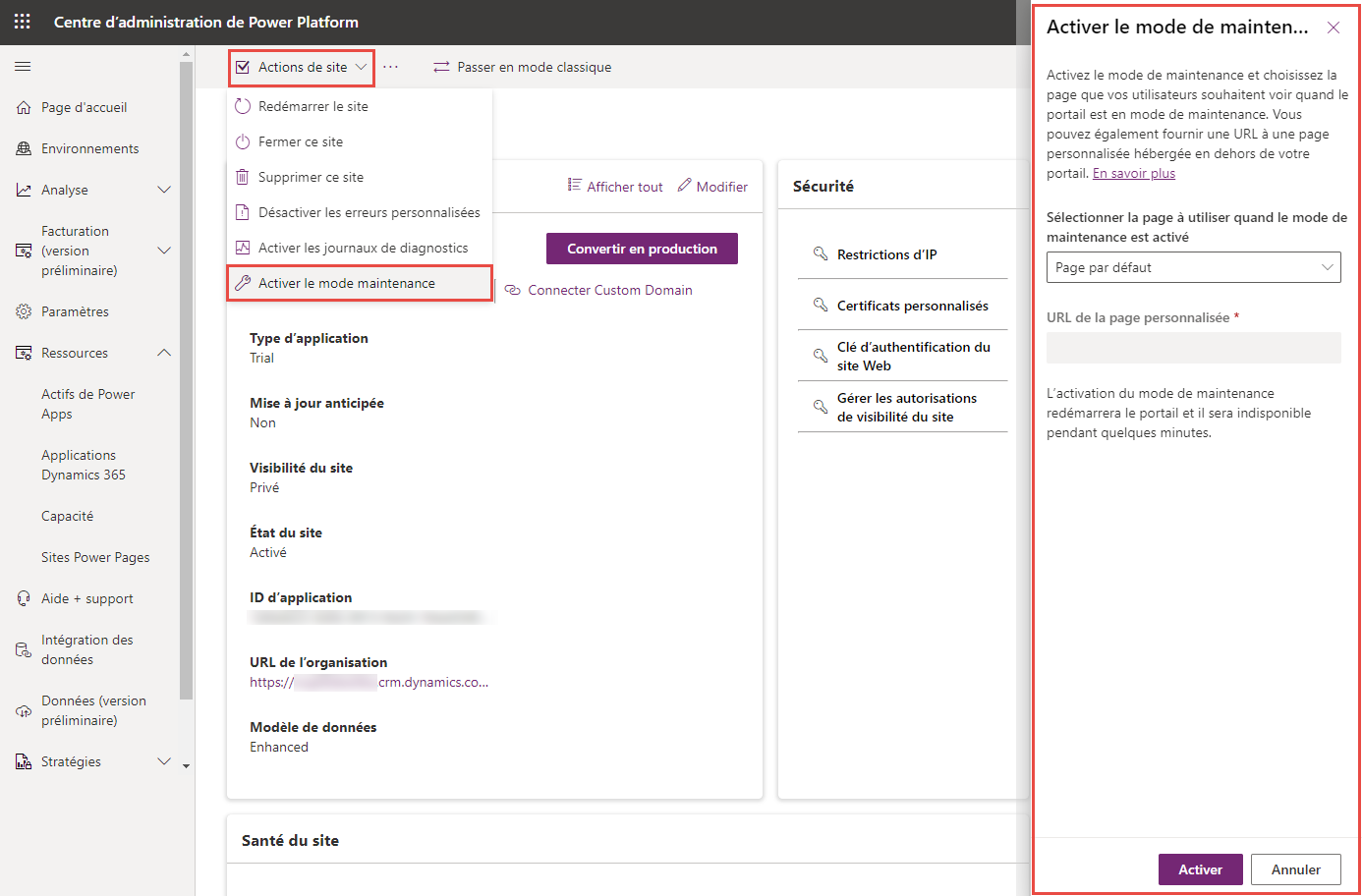The height and width of the screenshot is (896, 1362).
Task: Click the Facturation icon in sidebar
Action: coord(24,251)
